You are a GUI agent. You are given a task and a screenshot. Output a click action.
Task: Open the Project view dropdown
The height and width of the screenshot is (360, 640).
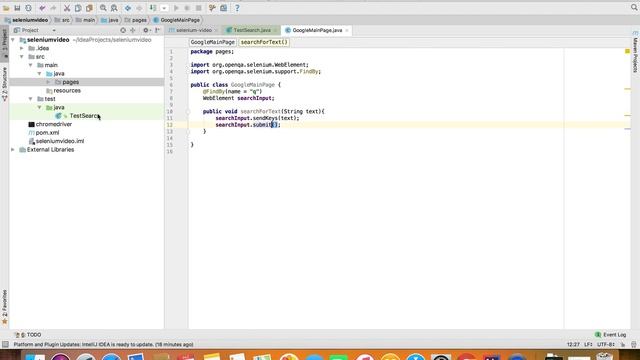[x=54, y=30]
